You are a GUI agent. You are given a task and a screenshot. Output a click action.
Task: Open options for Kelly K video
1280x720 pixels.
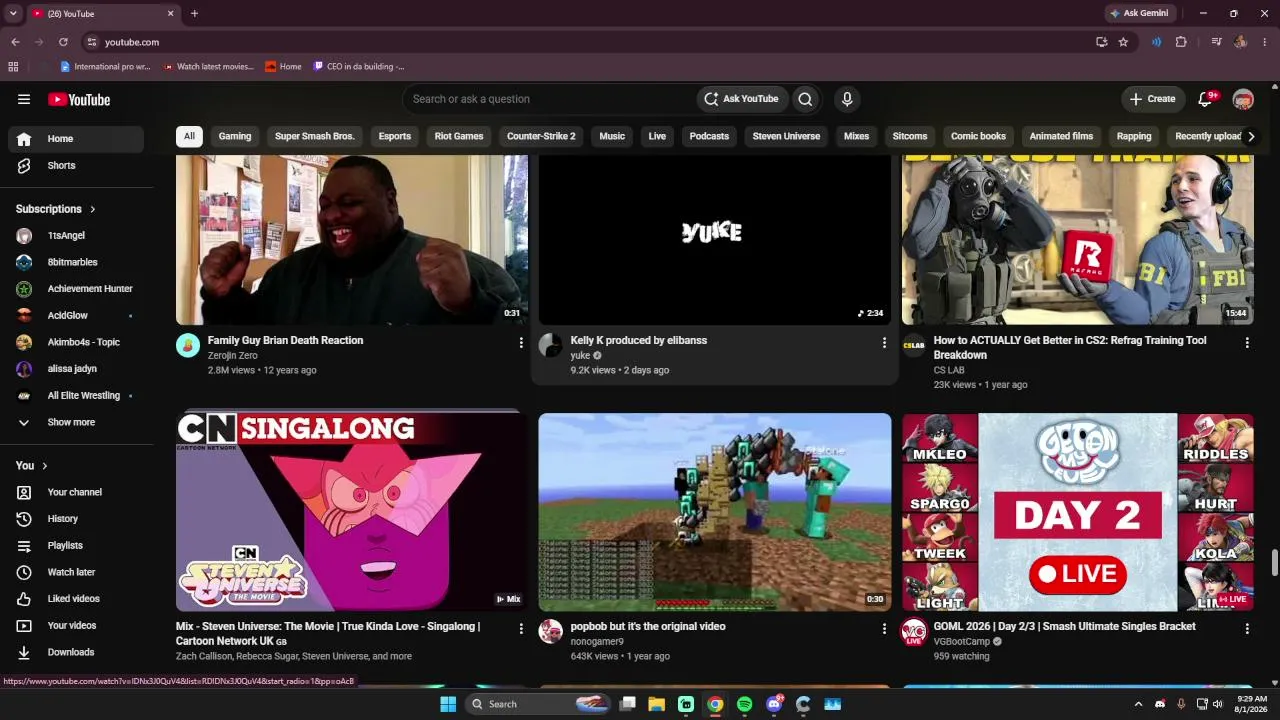point(884,342)
